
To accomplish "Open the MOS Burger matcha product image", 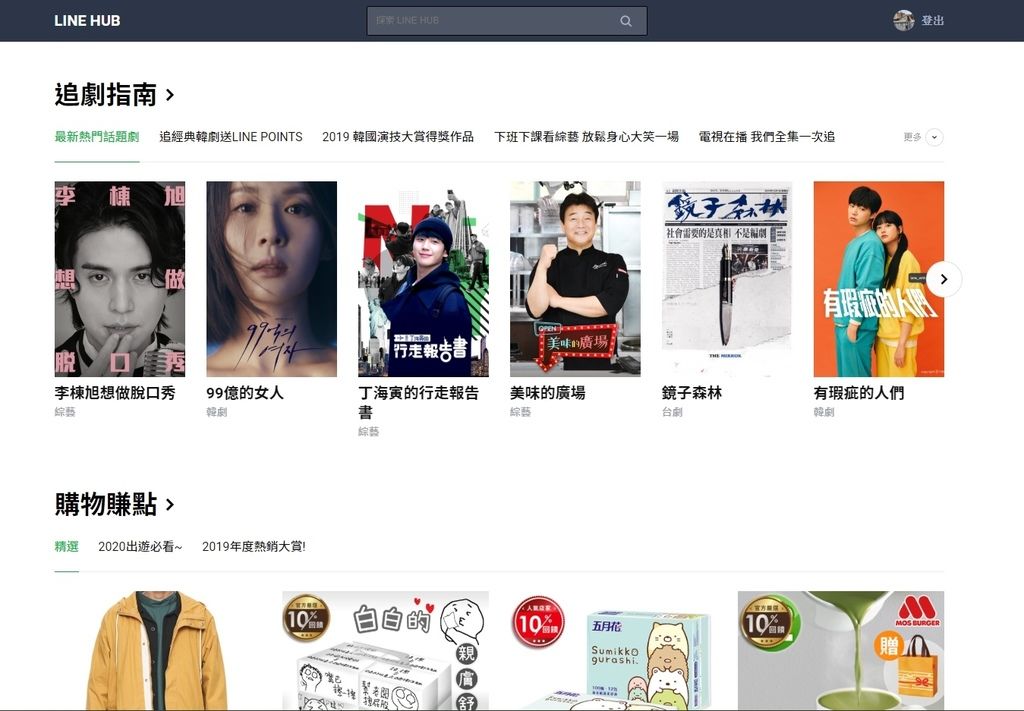I will click(x=841, y=651).
